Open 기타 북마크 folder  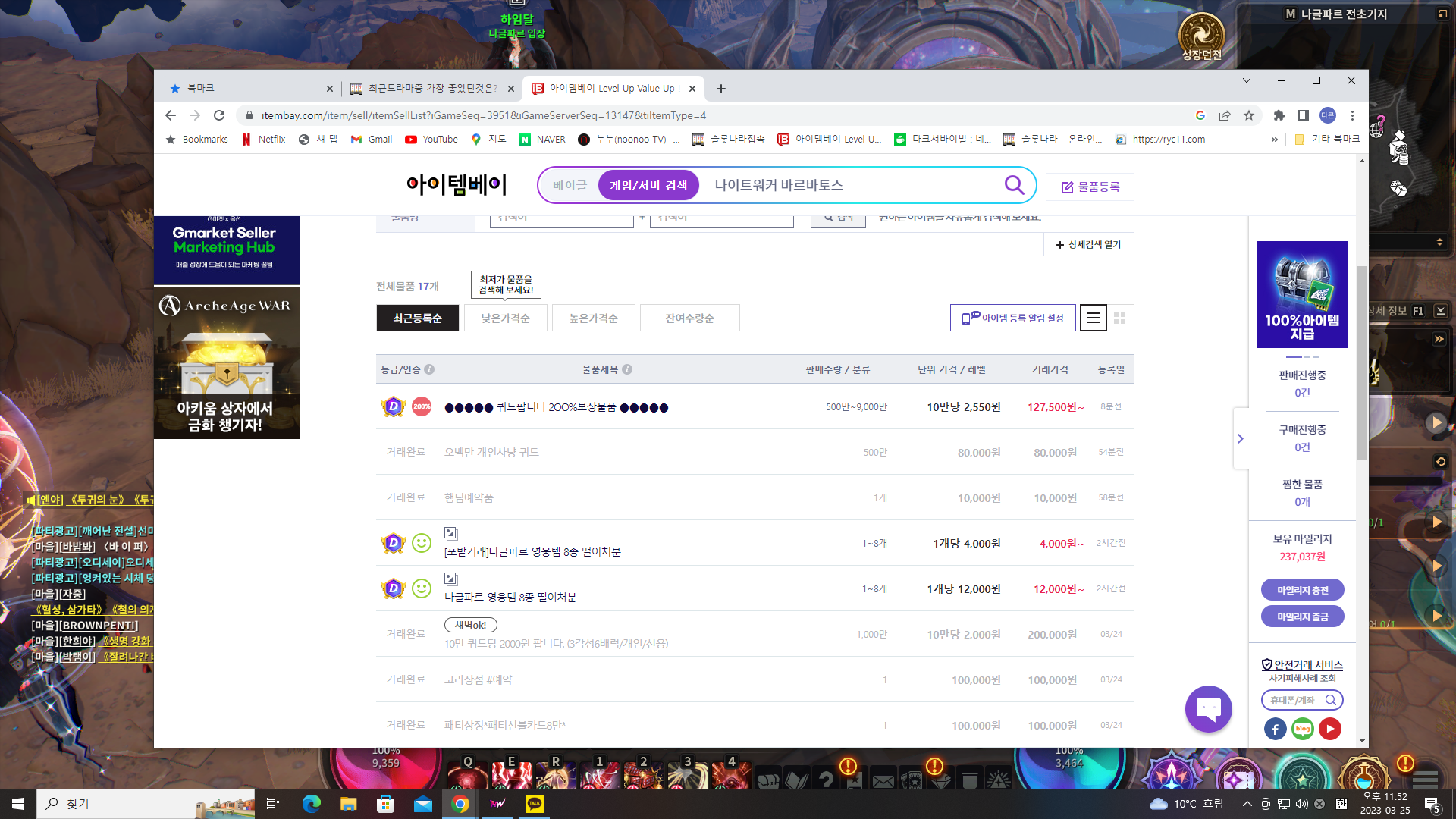1327,140
